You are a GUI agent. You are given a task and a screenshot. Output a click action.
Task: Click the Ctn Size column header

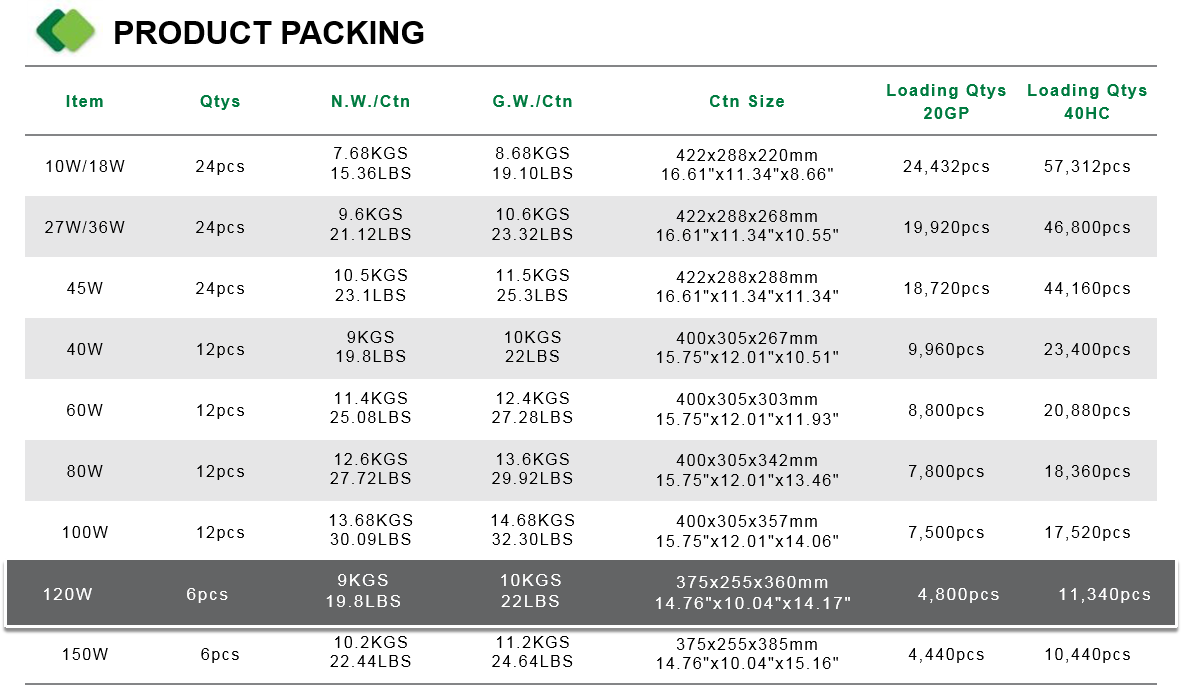747,101
